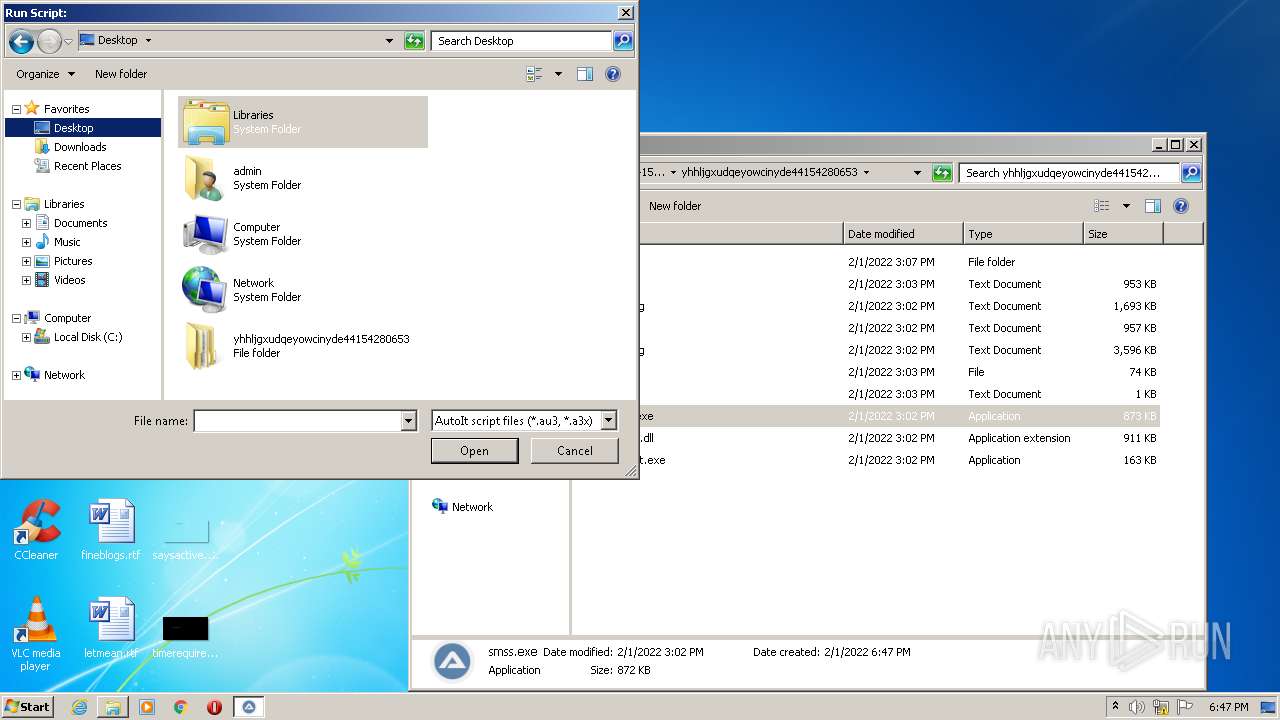Click volume icon in system tray

pyautogui.click(x=1137, y=707)
